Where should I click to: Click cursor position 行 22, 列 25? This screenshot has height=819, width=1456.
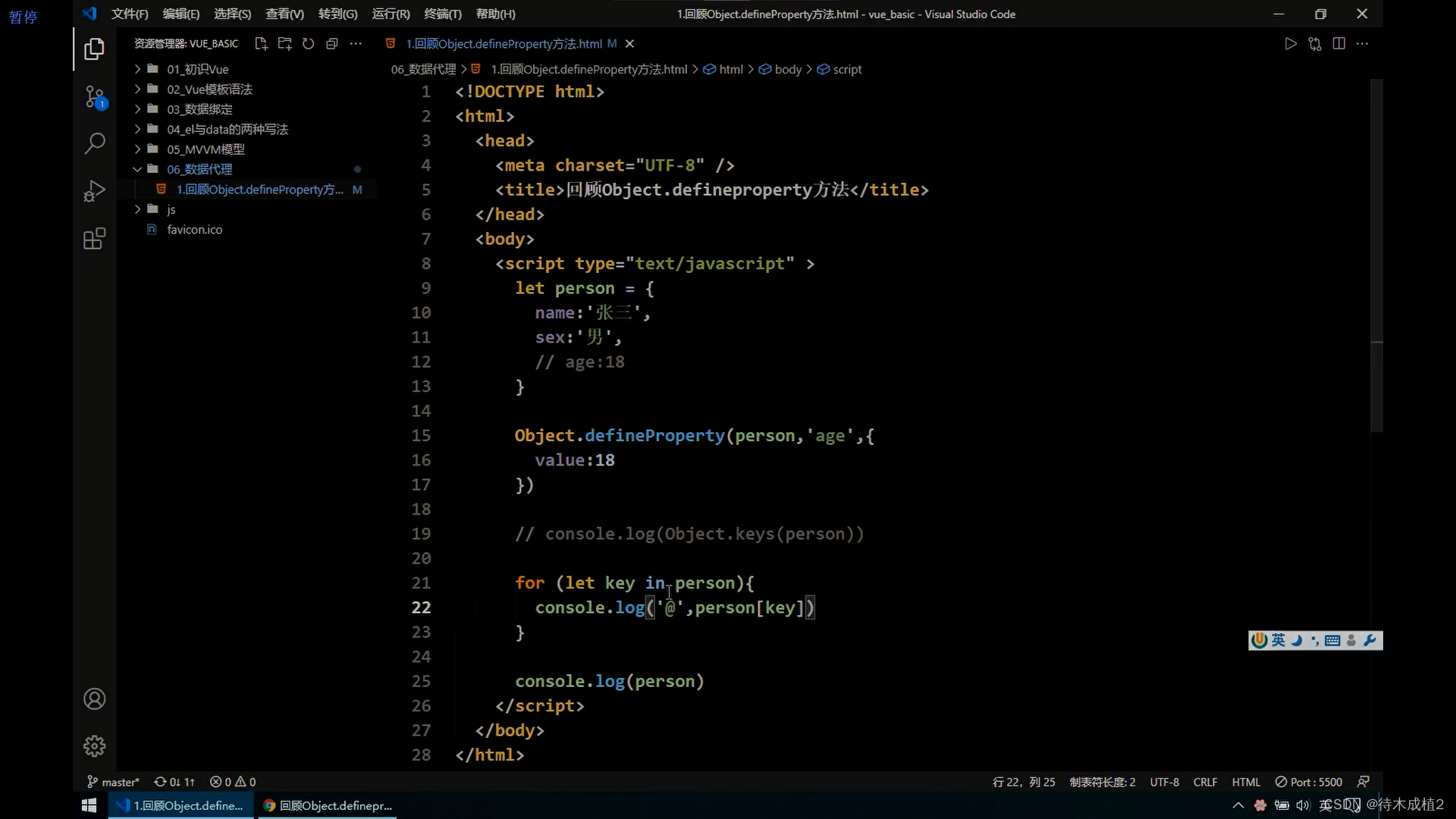click(x=1024, y=782)
